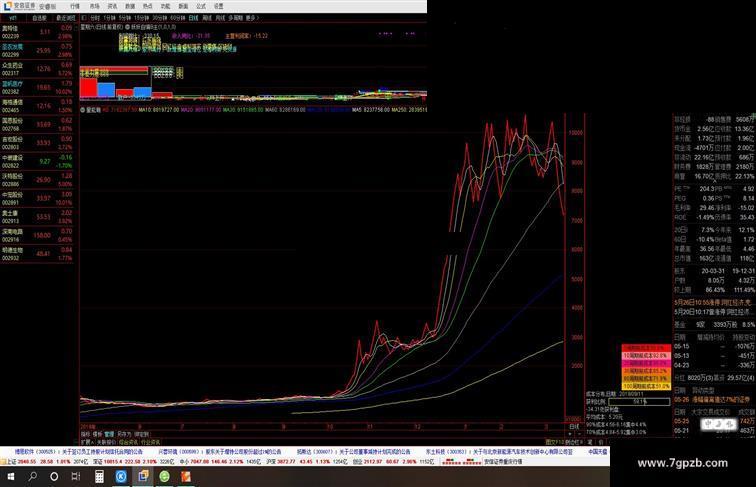Select the 30分钟 period tab
Screen dimensions: 756x487
[160, 18]
